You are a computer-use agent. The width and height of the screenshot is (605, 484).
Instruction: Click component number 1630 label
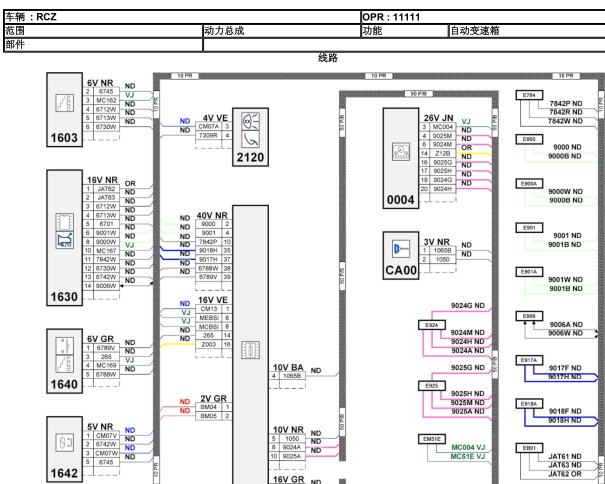[x=64, y=297]
